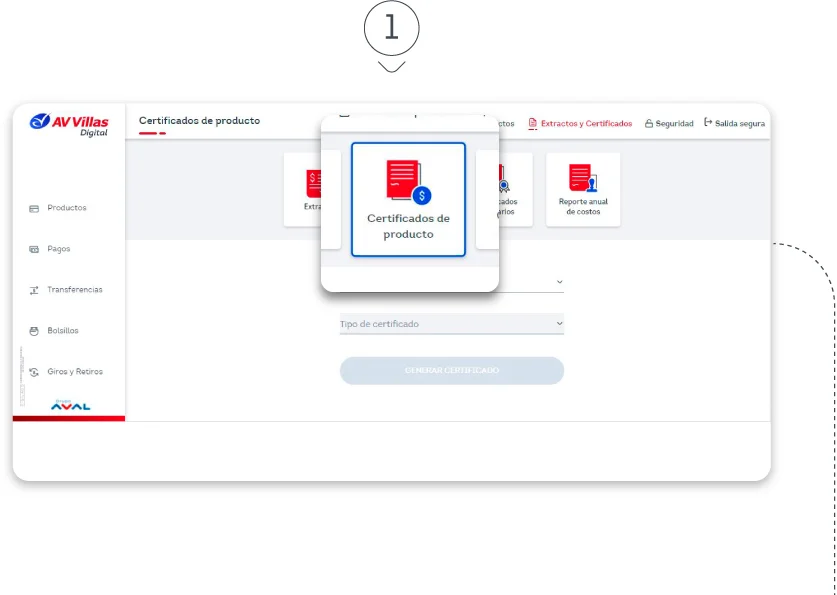
Task: Open Pagos from the left sidebar icon
Action: [x=33, y=249]
